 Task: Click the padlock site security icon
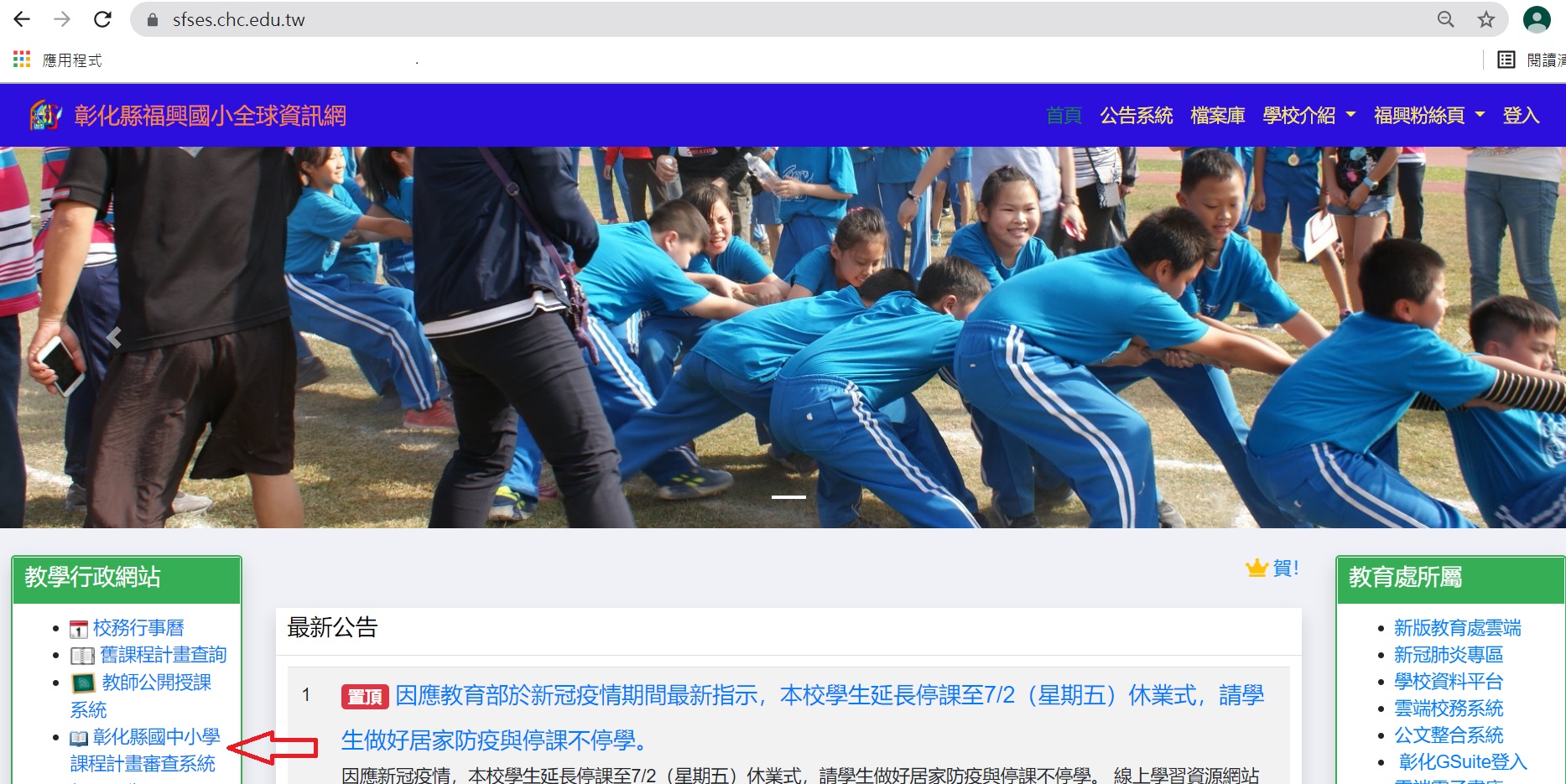click(153, 20)
